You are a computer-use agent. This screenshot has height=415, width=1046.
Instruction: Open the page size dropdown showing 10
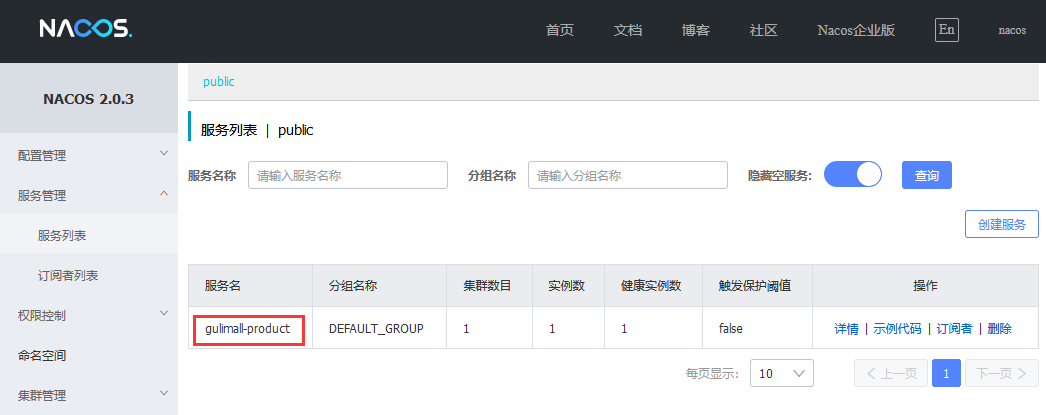click(782, 373)
